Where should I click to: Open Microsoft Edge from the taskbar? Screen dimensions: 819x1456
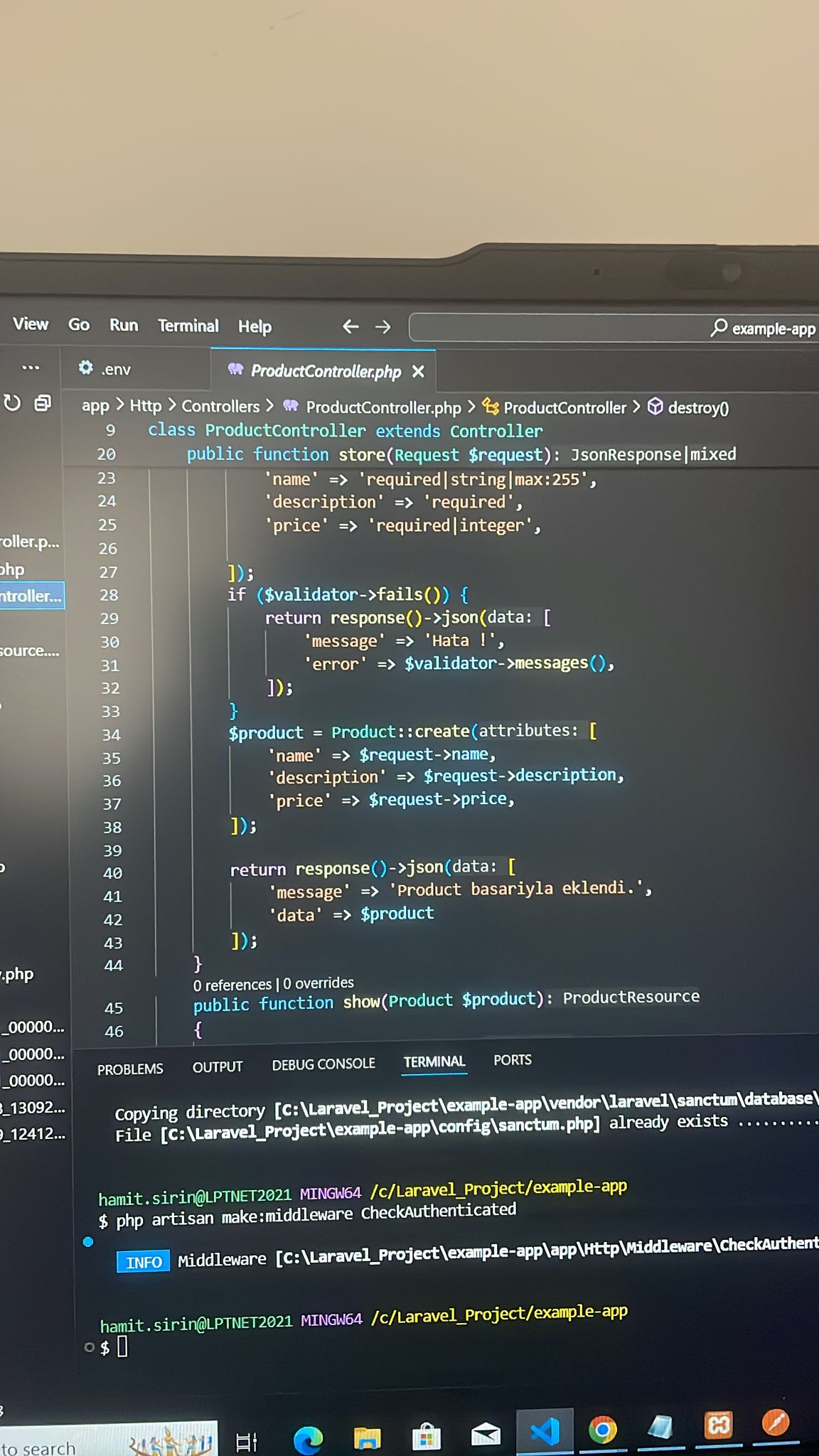[x=308, y=1439]
